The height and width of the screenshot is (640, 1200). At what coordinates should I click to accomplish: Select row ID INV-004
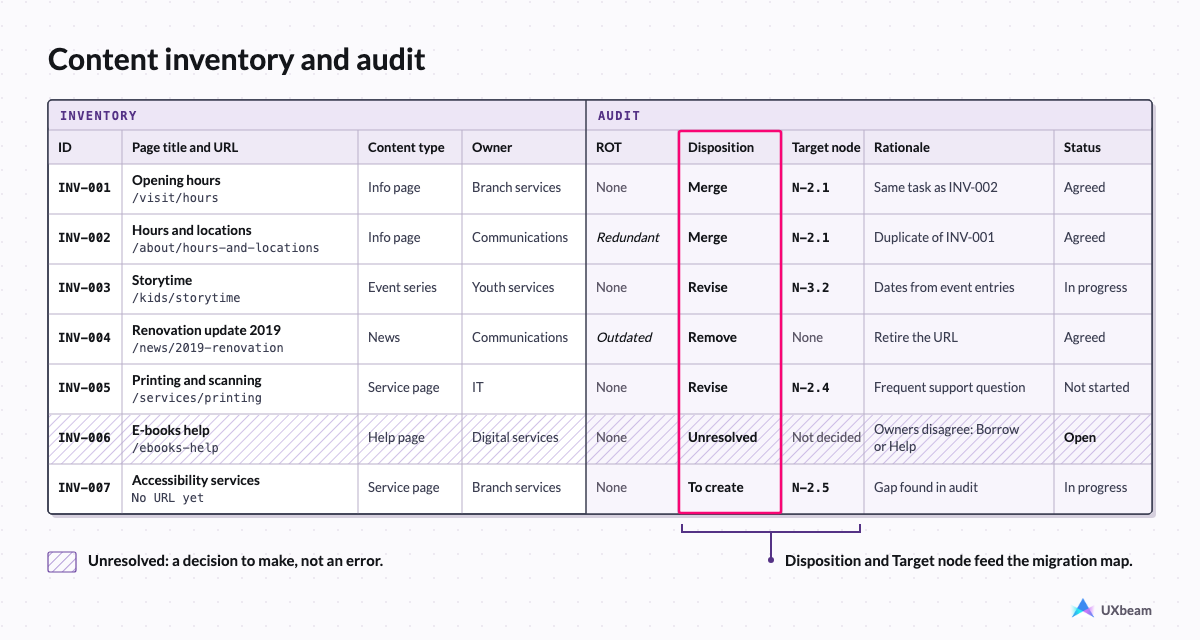click(84, 338)
